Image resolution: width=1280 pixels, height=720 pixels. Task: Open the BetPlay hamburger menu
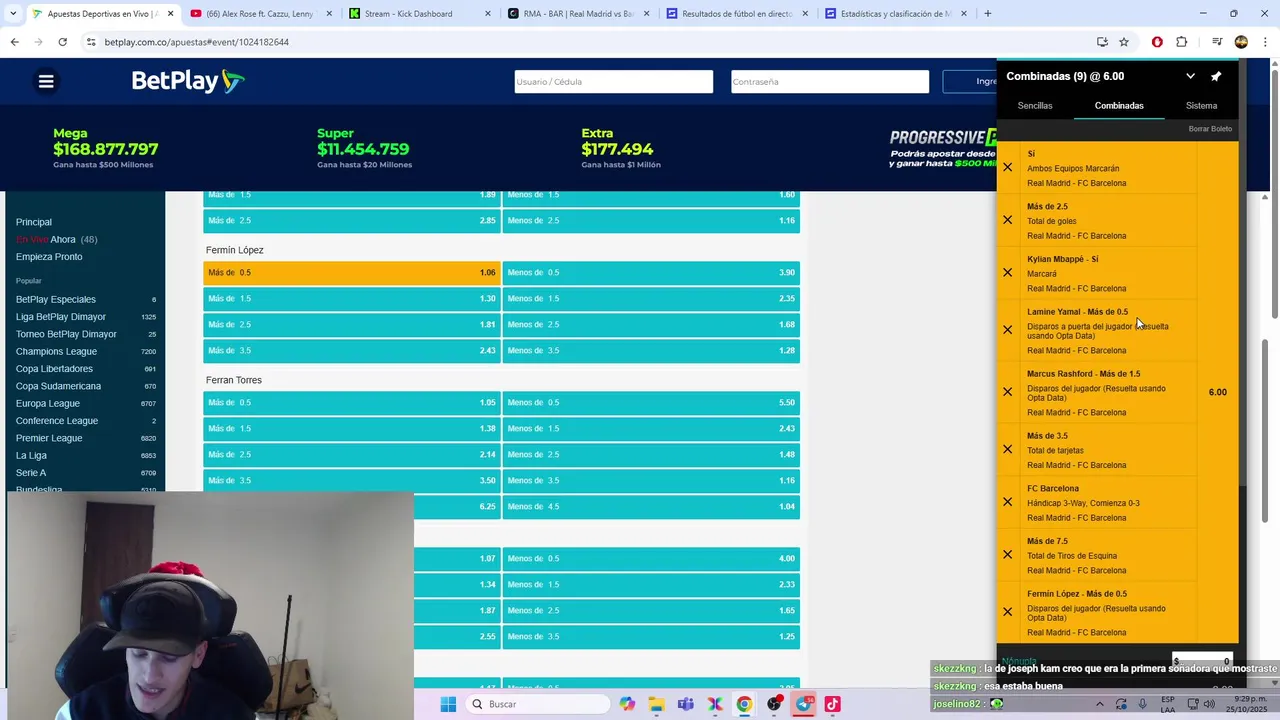[x=46, y=82]
